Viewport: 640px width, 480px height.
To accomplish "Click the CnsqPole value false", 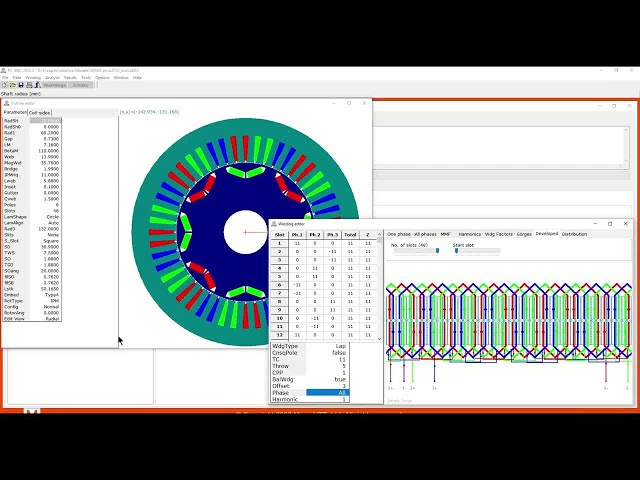I will [x=327, y=353].
